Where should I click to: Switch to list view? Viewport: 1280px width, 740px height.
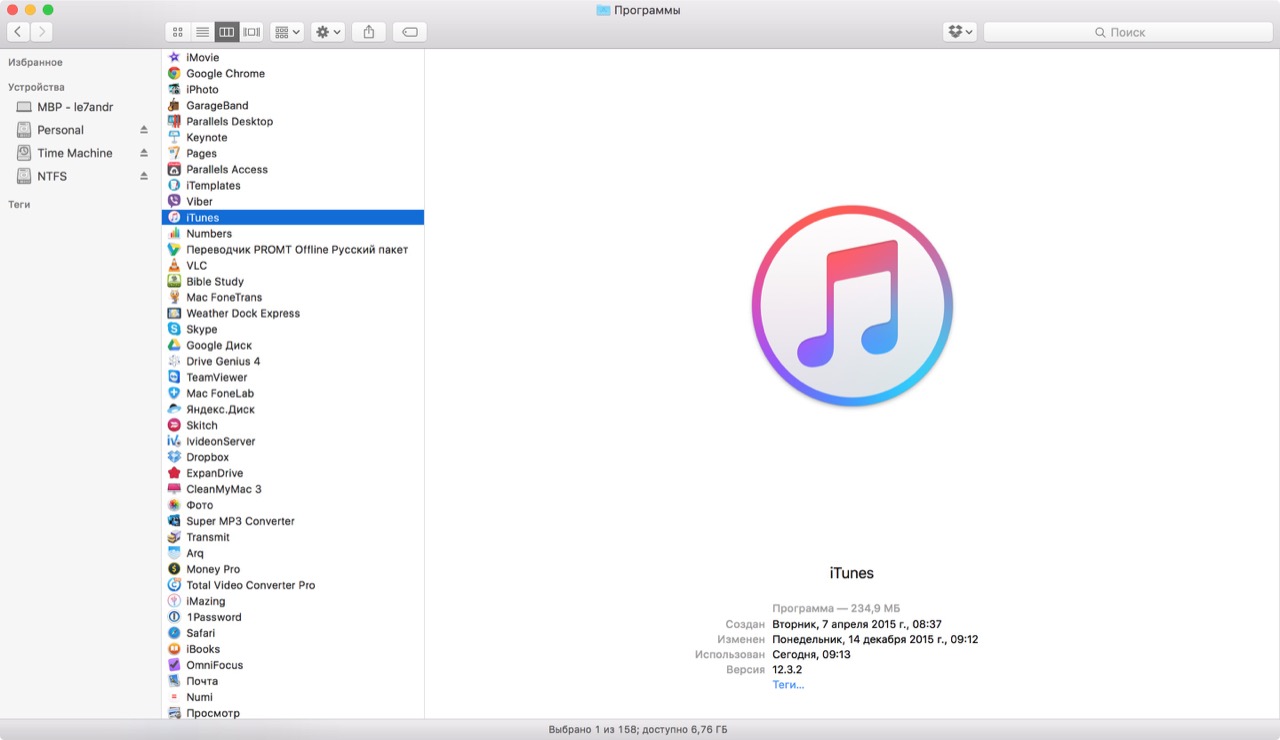(202, 32)
